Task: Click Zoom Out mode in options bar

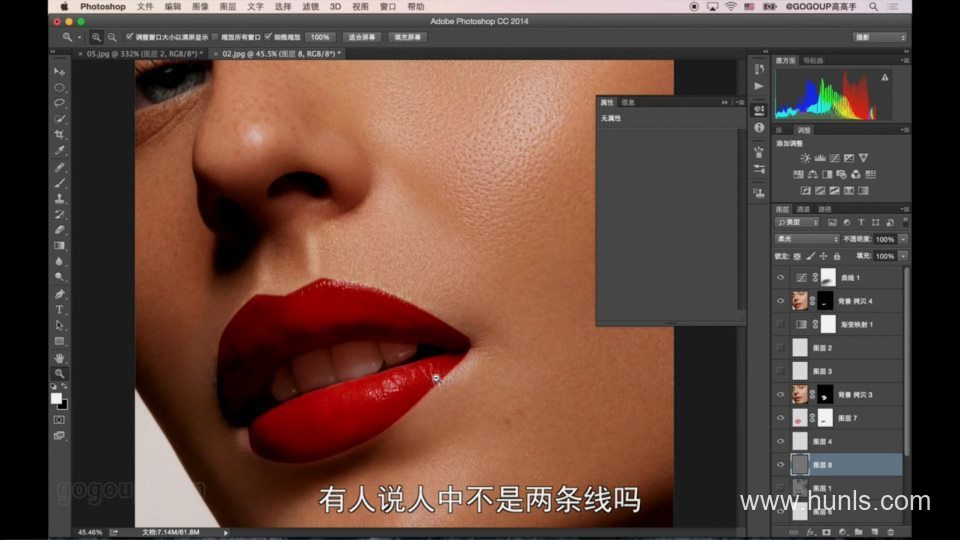Action: pos(112,37)
